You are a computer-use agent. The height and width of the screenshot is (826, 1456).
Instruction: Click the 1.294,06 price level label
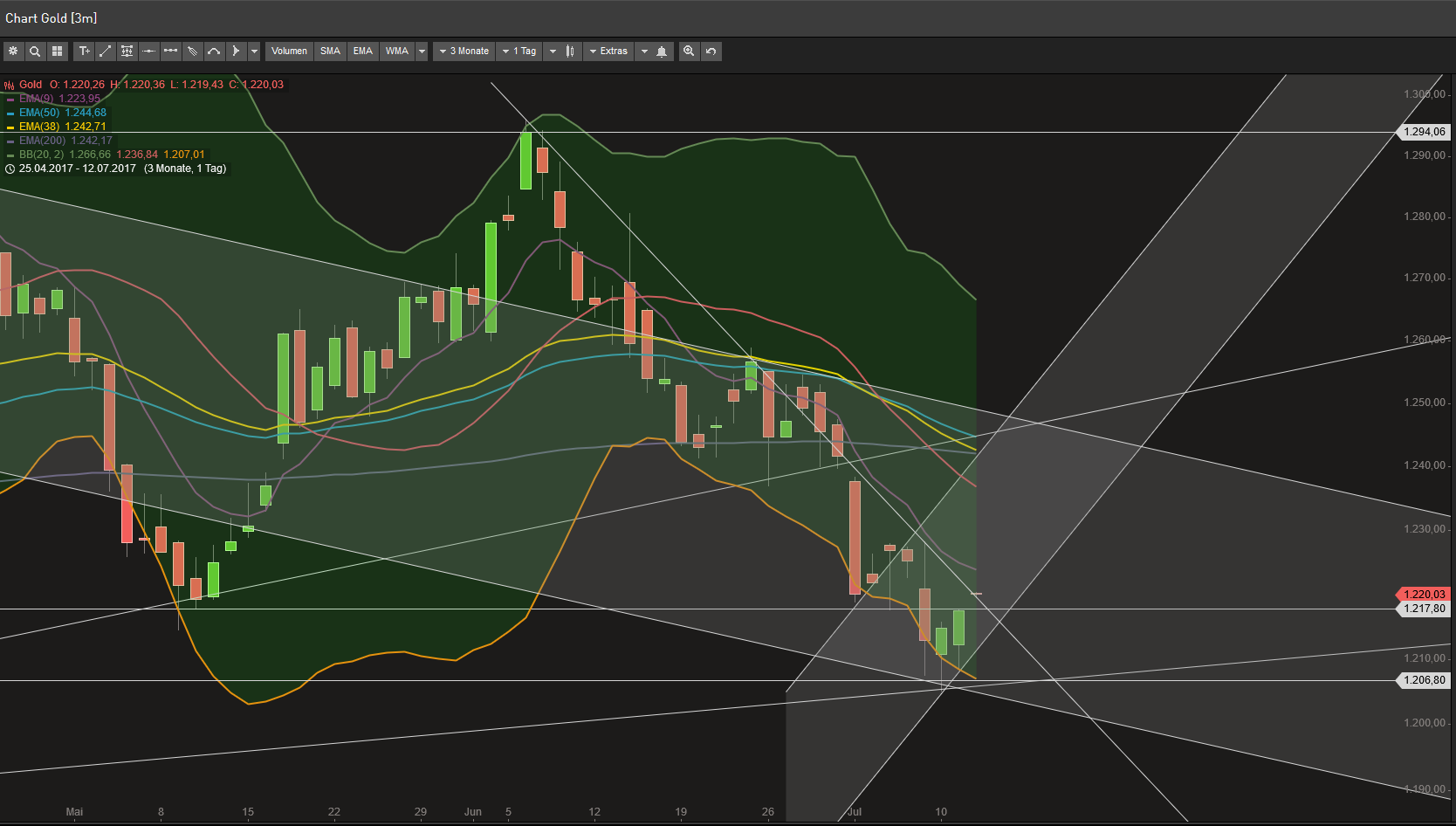click(x=1424, y=132)
